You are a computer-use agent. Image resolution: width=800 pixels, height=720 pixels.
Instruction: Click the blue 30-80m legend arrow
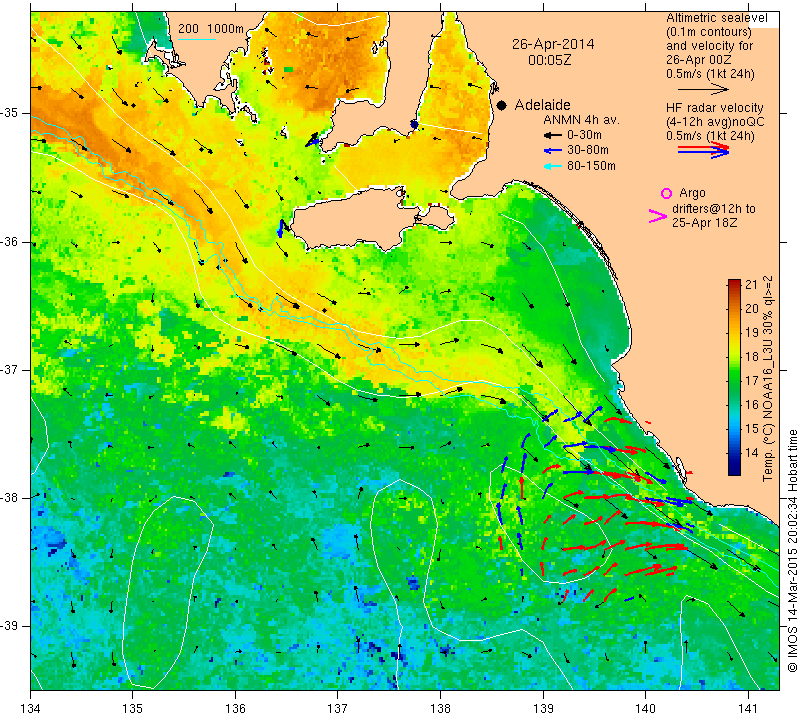[552, 151]
